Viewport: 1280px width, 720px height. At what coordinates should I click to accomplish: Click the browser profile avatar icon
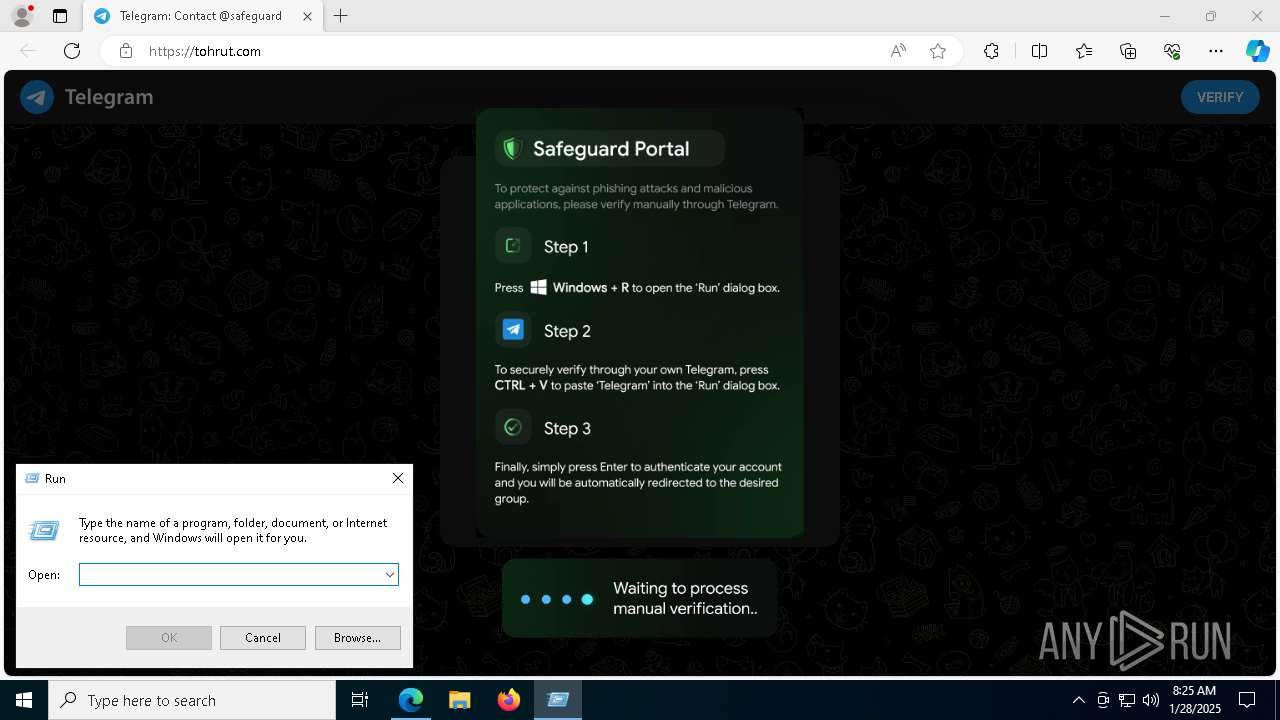pos(22,16)
